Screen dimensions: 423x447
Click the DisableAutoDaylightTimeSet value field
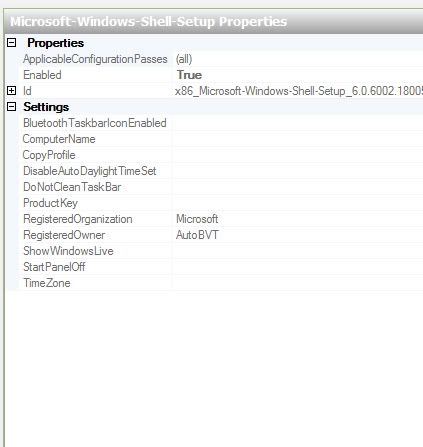click(298, 171)
